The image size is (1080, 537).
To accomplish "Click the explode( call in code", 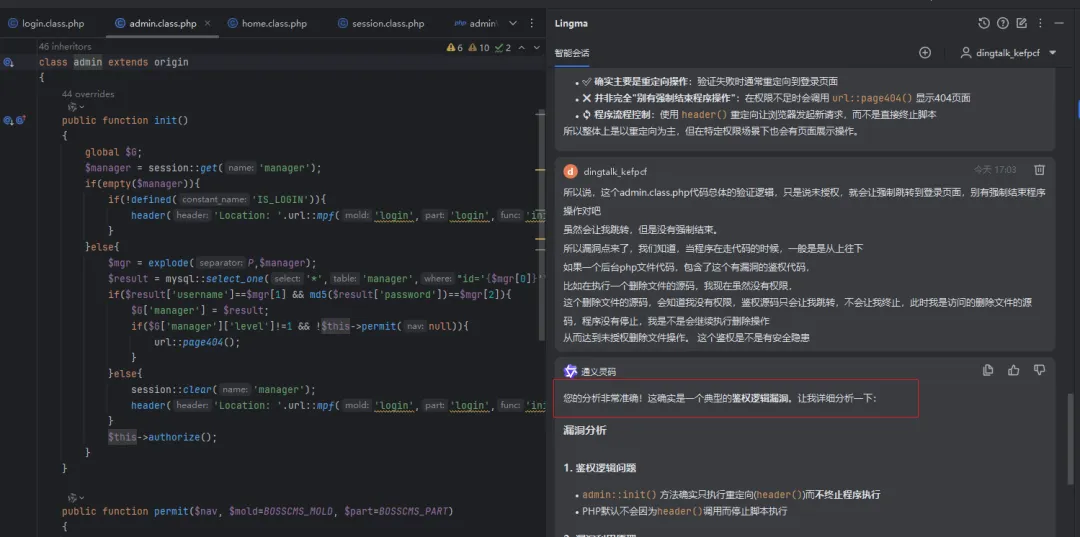I will 171,263.
